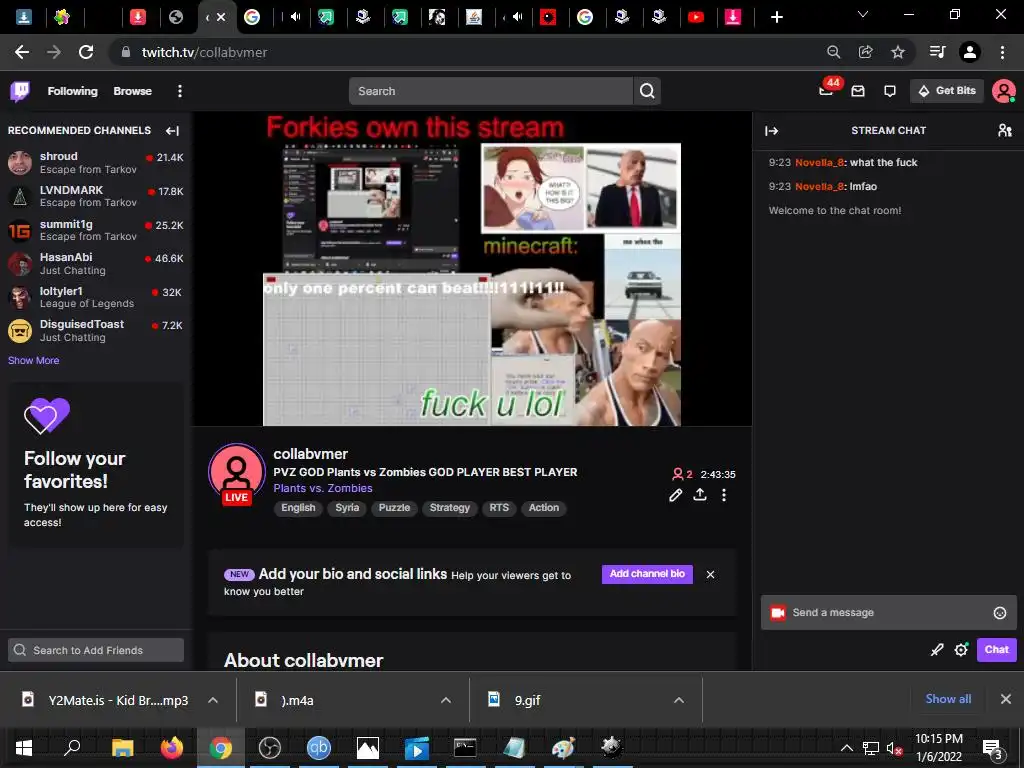Collapse the Recommended Channels sidebar
This screenshot has width=1024, height=768.
pyautogui.click(x=172, y=131)
